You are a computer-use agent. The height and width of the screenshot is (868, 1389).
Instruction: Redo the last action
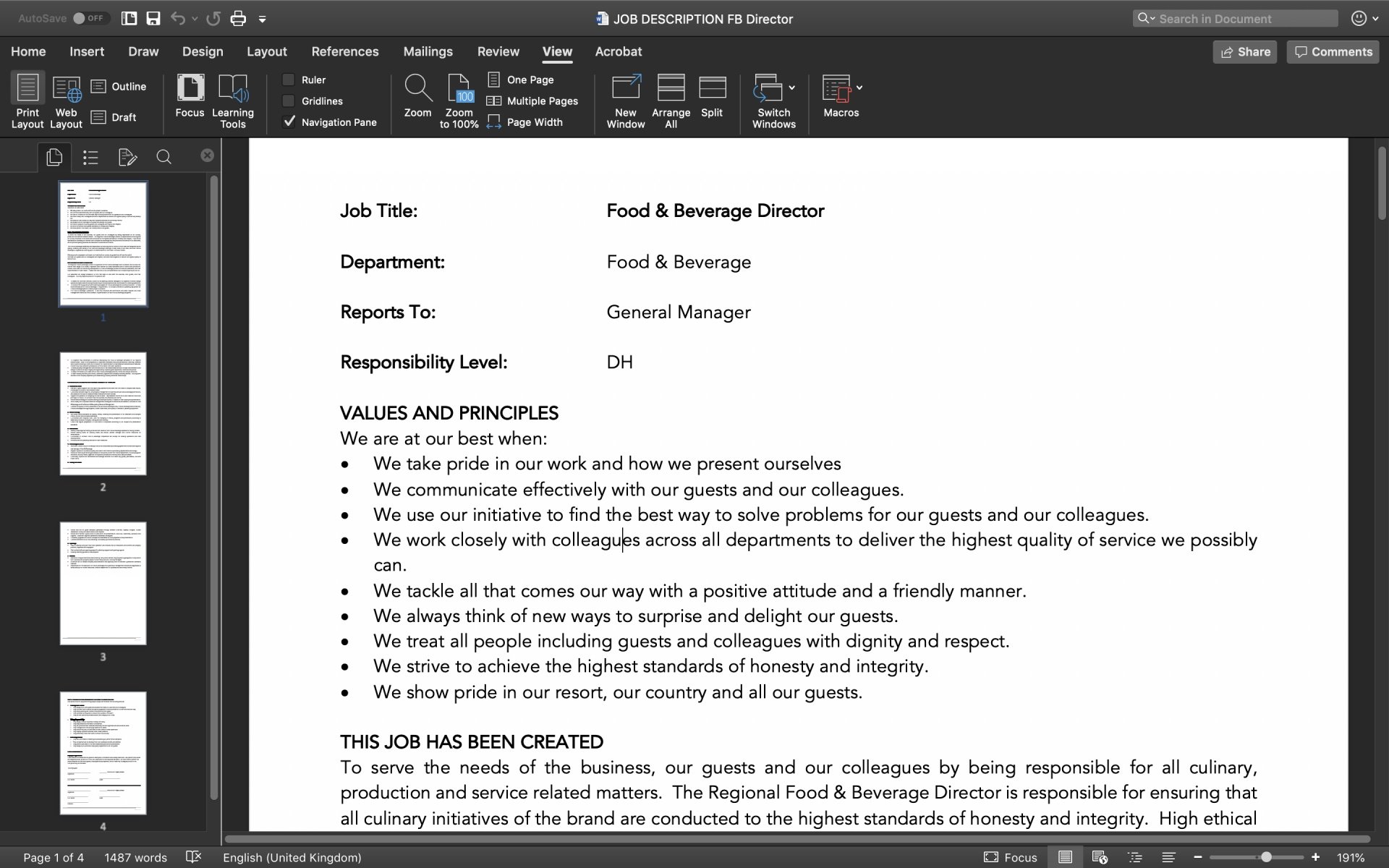213,19
